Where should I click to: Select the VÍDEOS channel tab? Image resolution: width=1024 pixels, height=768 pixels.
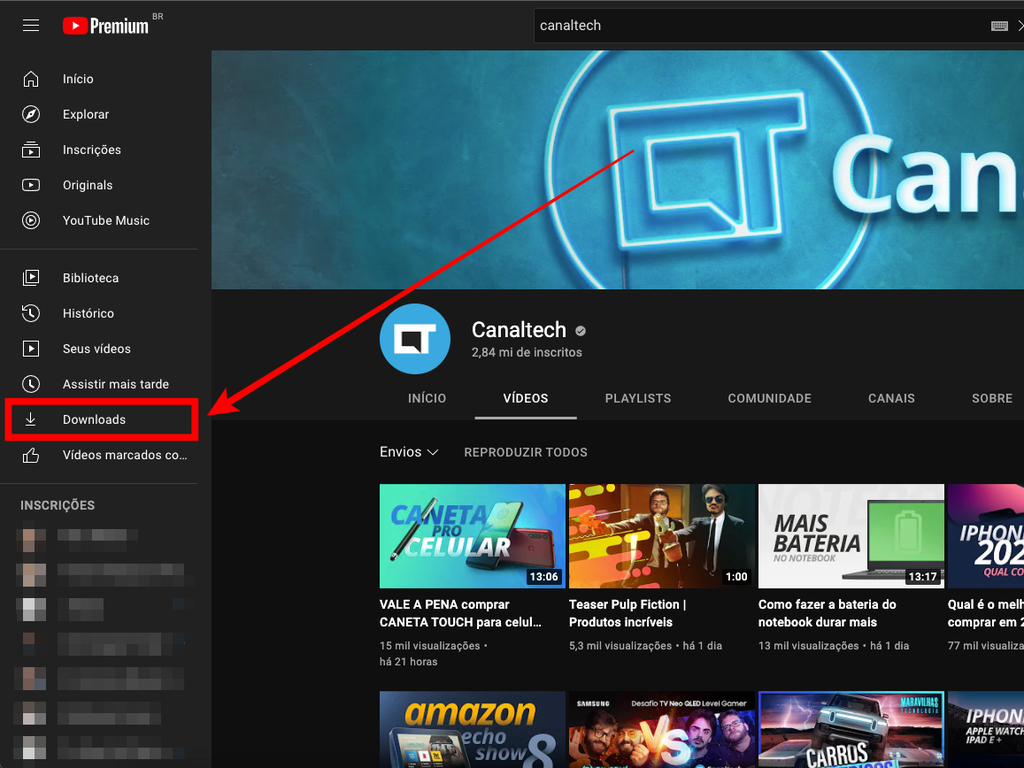(526, 398)
